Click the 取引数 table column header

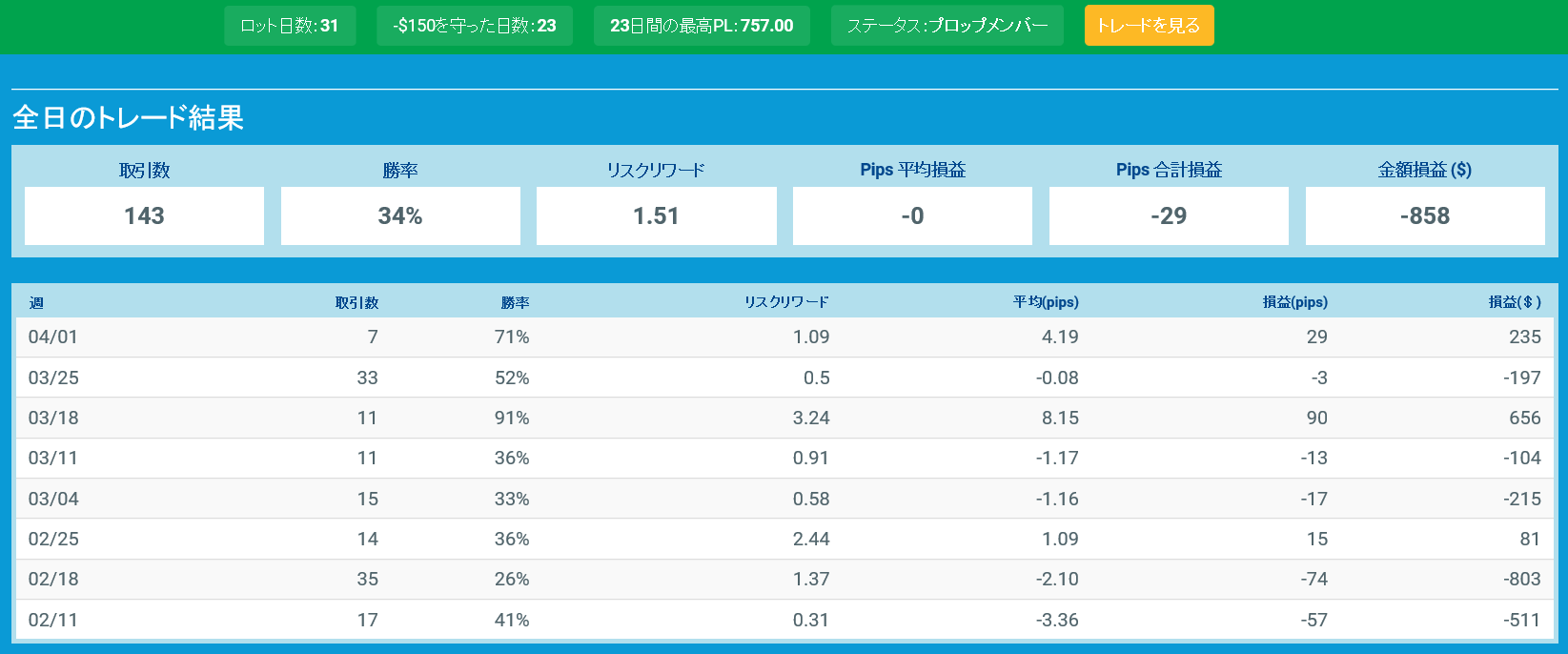pyautogui.click(x=356, y=302)
